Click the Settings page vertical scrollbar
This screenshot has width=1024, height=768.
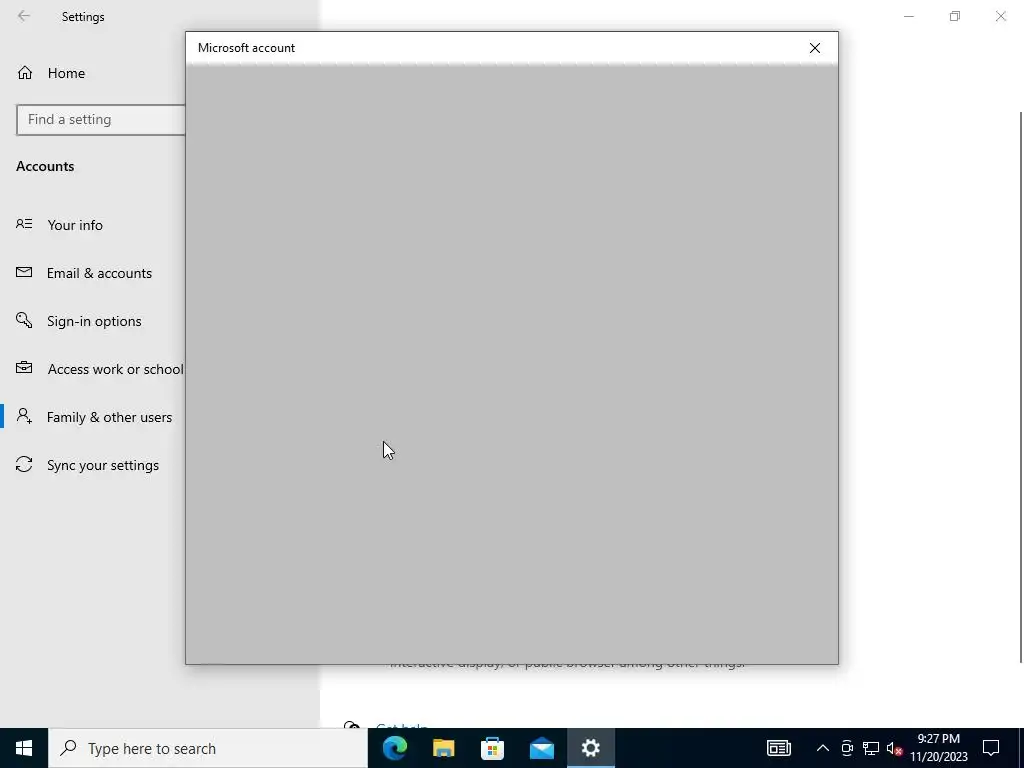(1021, 387)
